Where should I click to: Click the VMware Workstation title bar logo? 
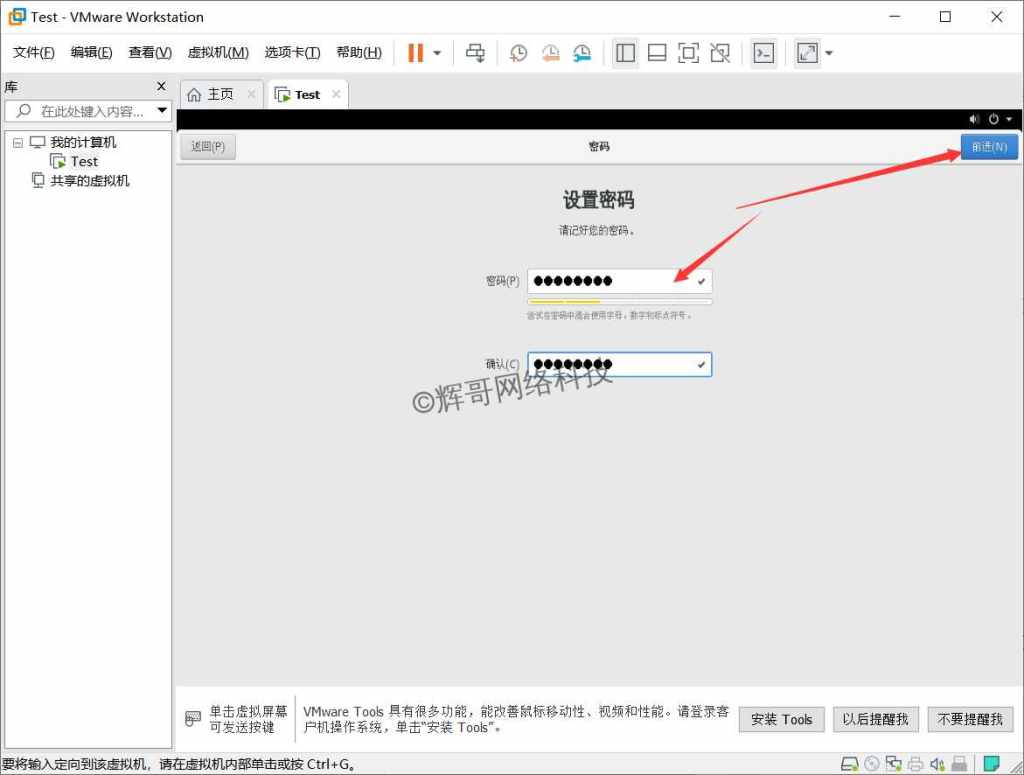coord(17,16)
